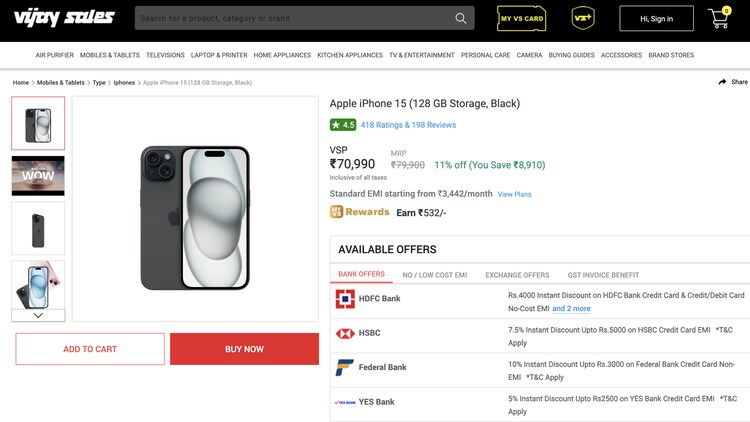Viewport: 750px width, 422px height.
Task: Open the 418 Ratings & 198 Reviews link
Action: pos(408,125)
